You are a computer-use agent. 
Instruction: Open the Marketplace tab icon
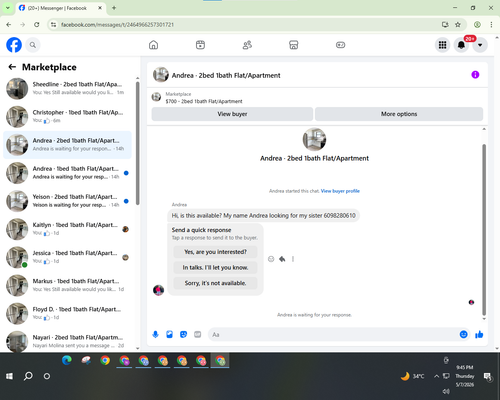294,45
